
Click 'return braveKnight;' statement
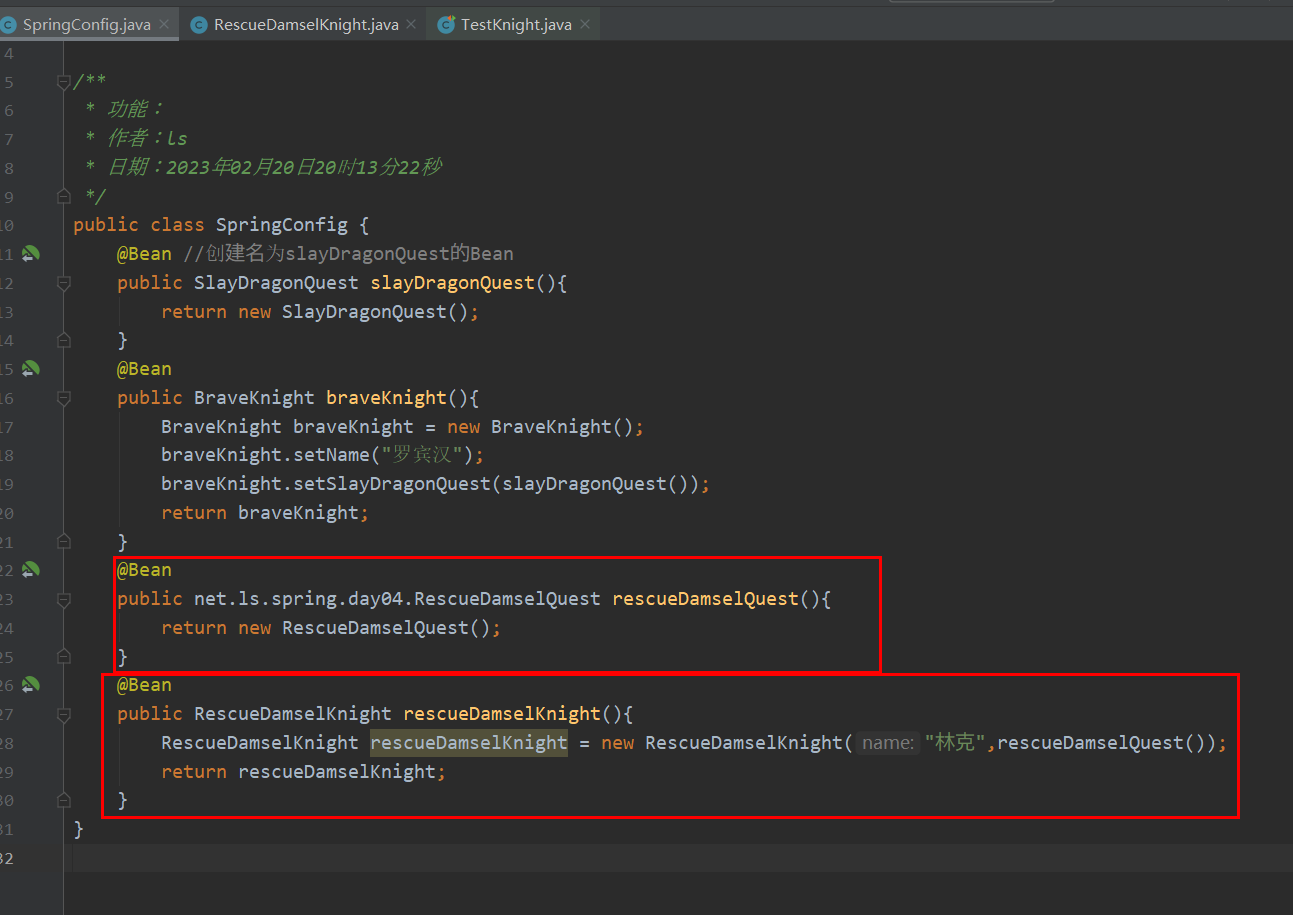click(x=265, y=513)
